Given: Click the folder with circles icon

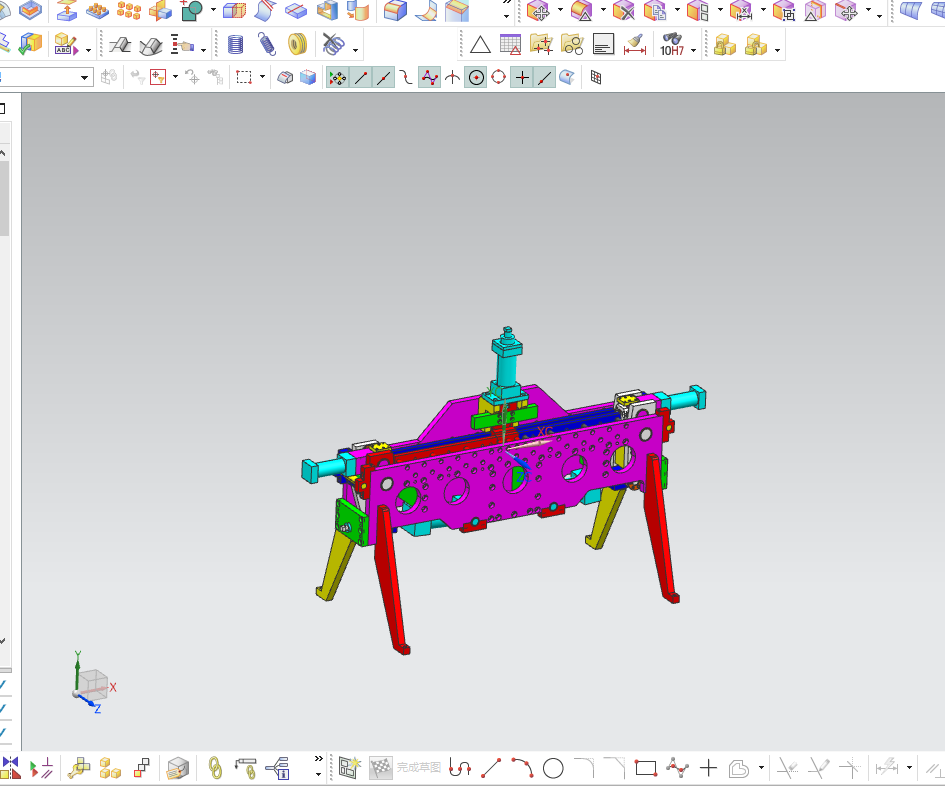Looking at the screenshot, I should click(572, 45).
